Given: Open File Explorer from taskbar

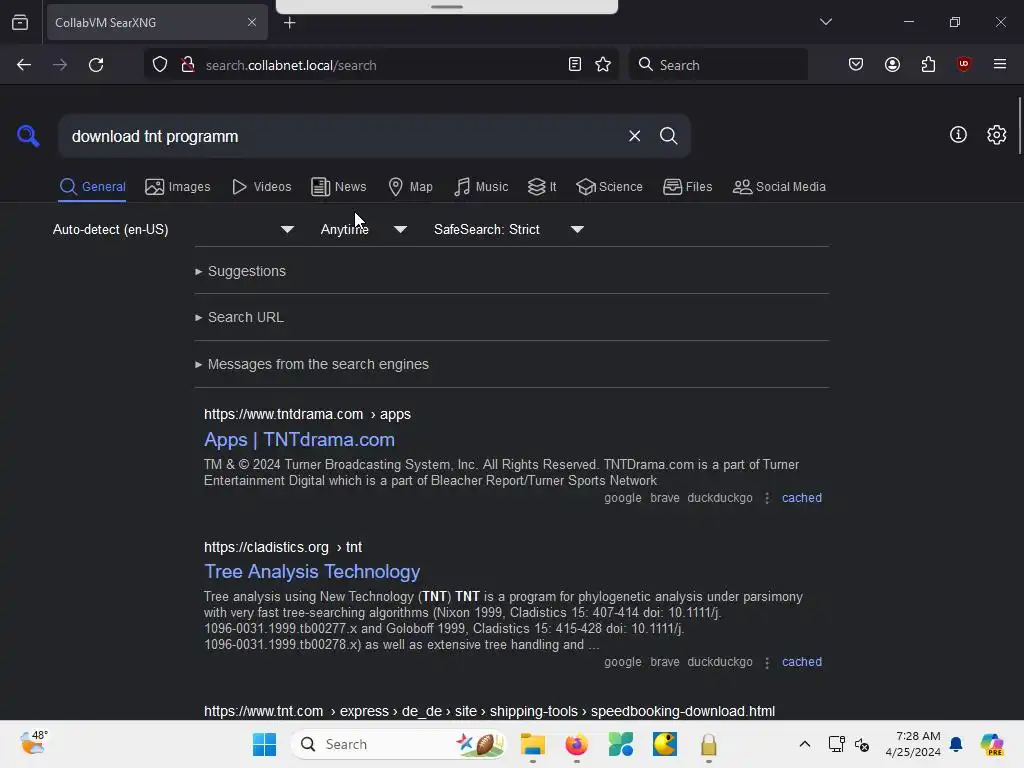Looking at the screenshot, I should pyautogui.click(x=532, y=744).
